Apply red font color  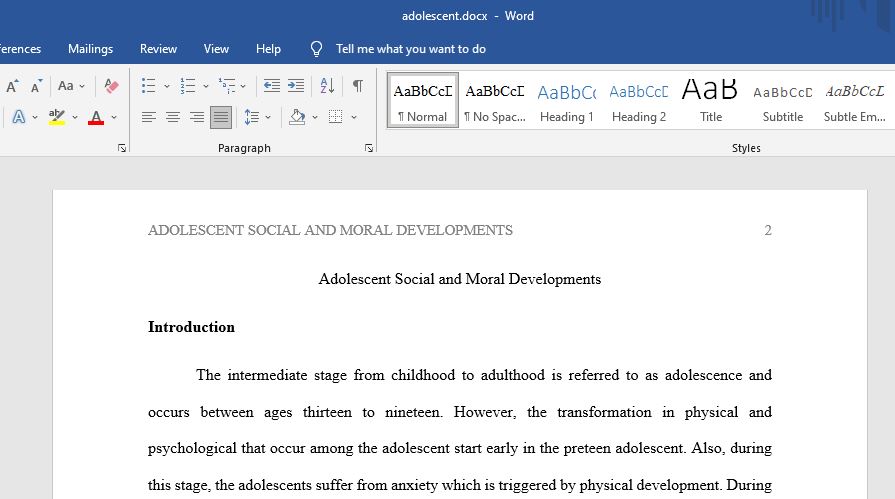click(x=96, y=117)
